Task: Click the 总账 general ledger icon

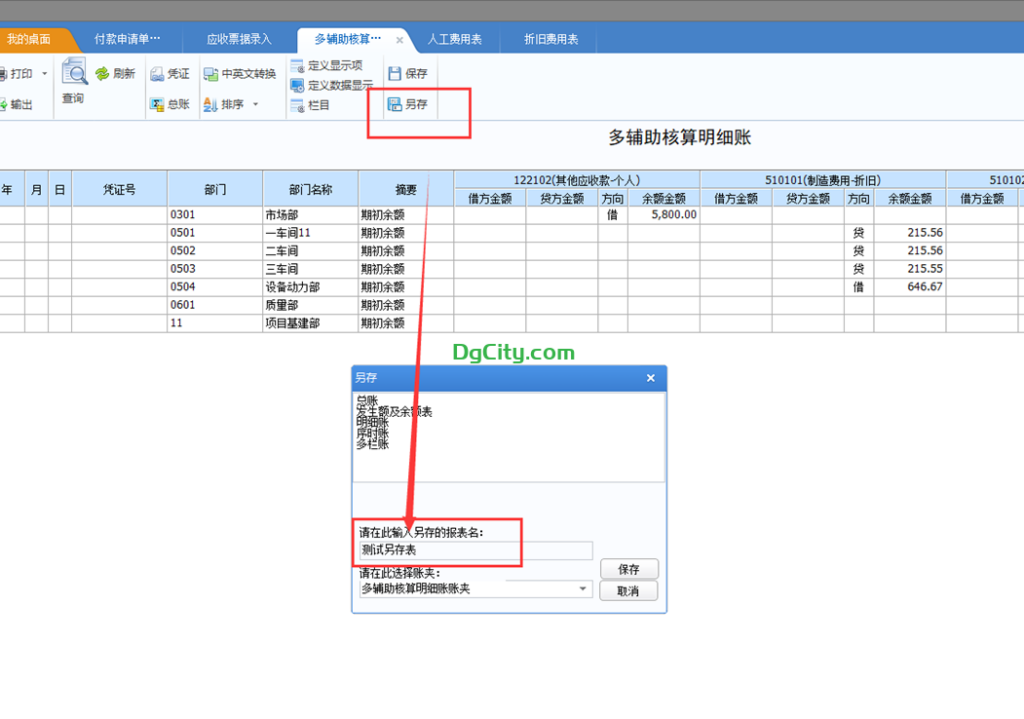Action: 157,104
